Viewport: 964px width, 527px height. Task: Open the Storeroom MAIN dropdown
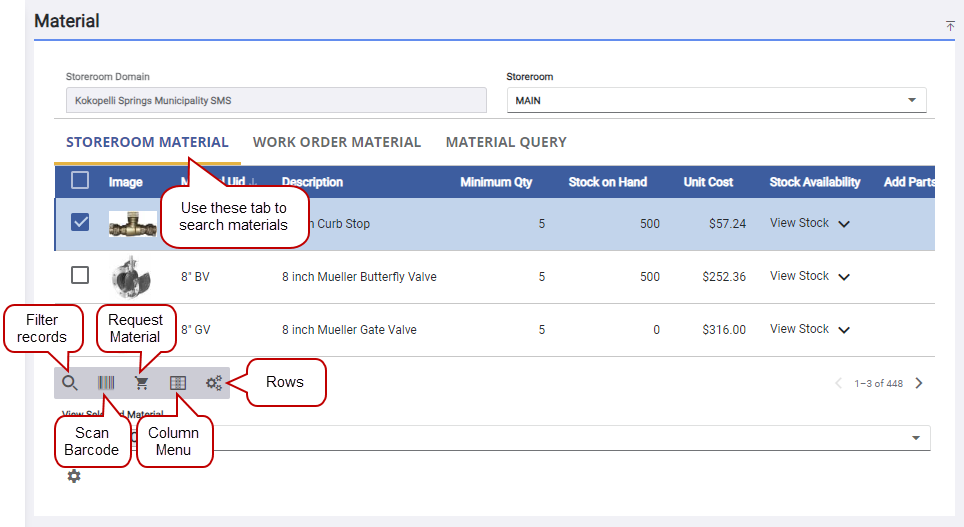(911, 100)
